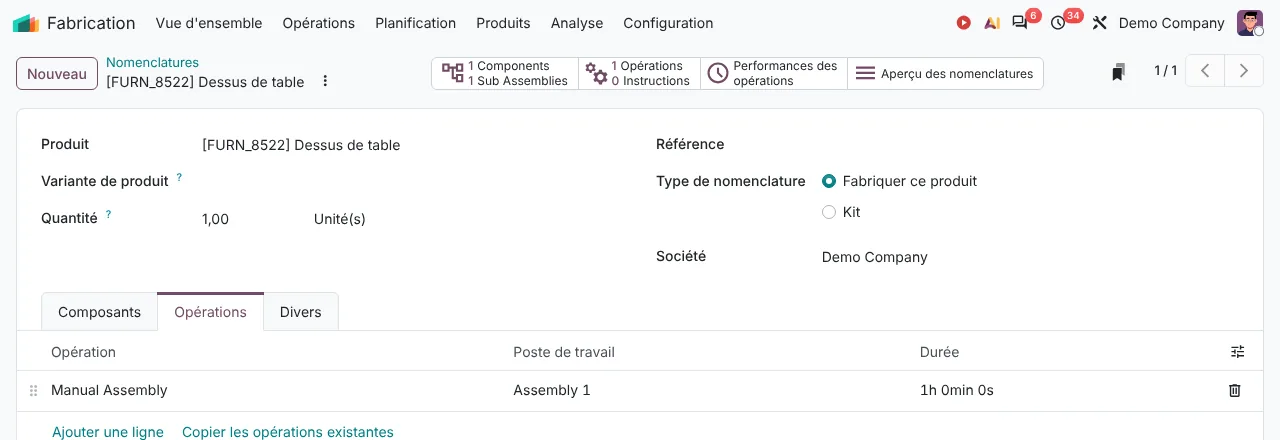
Task: Open the Vue d'ensemble menu
Action: [x=209, y=23]
